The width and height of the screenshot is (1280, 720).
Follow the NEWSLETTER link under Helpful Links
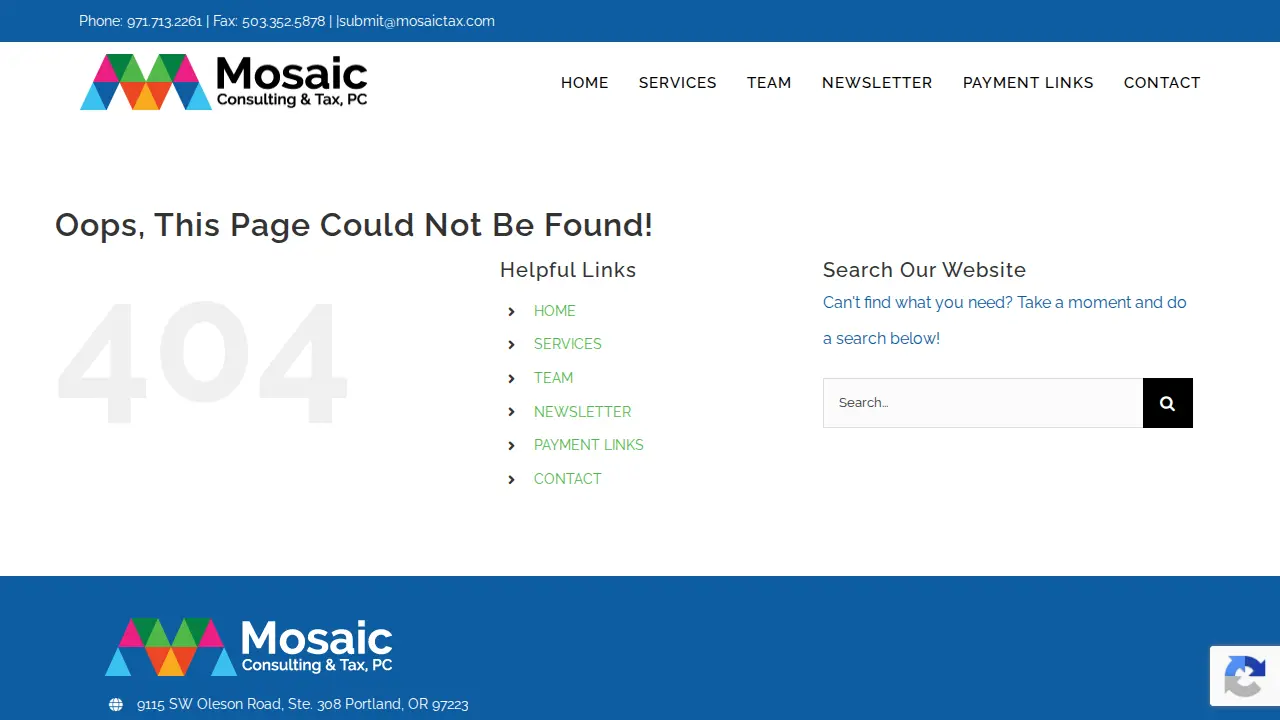pos(582,412)
